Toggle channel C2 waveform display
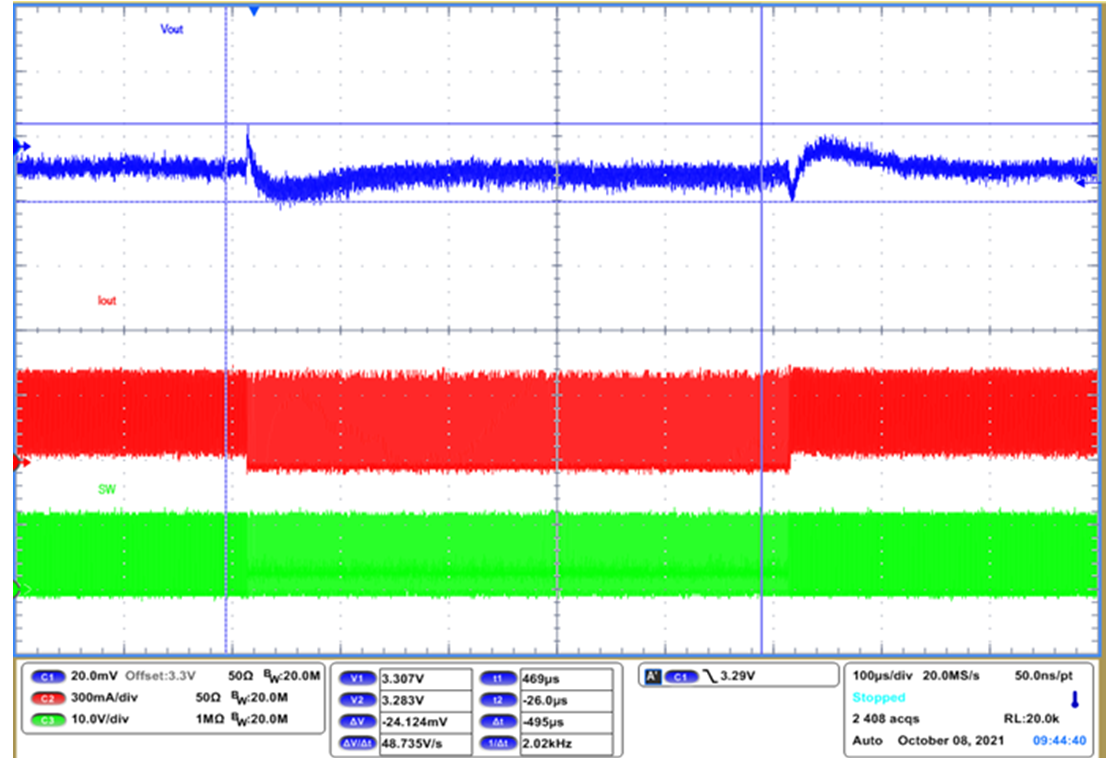1120x760 pixels. click(x=49, y=697)
